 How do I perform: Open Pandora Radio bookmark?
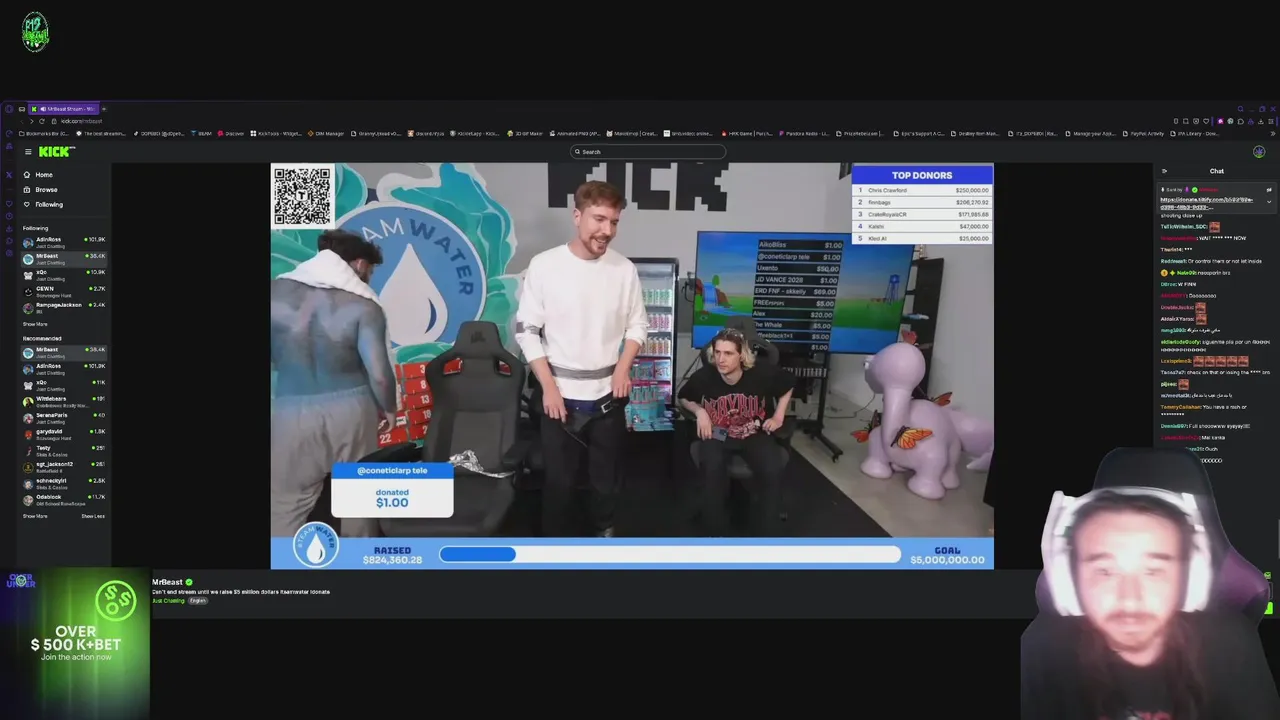pyautogui.click(x=802, y=133)
